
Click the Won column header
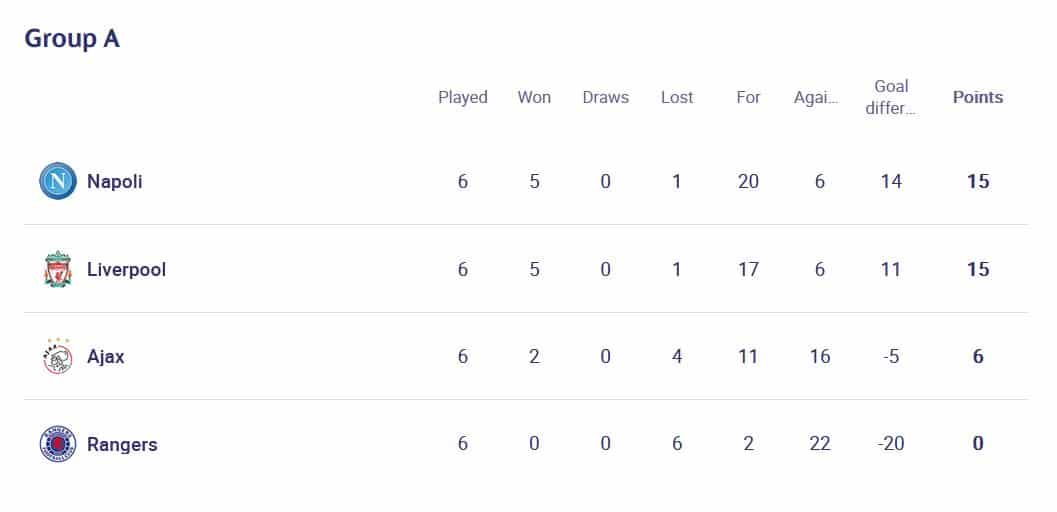534,98
